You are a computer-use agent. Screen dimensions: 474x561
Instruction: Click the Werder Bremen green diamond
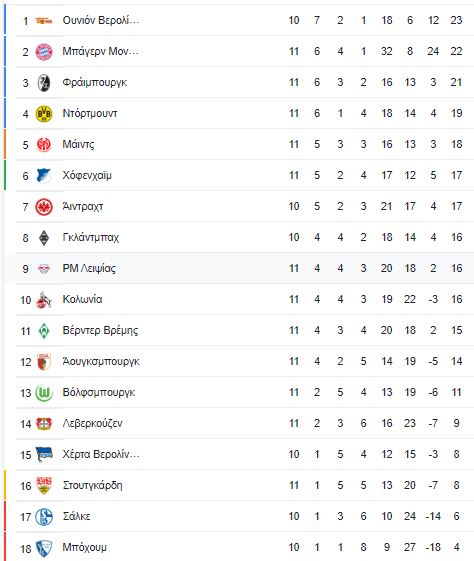point(44,331)
